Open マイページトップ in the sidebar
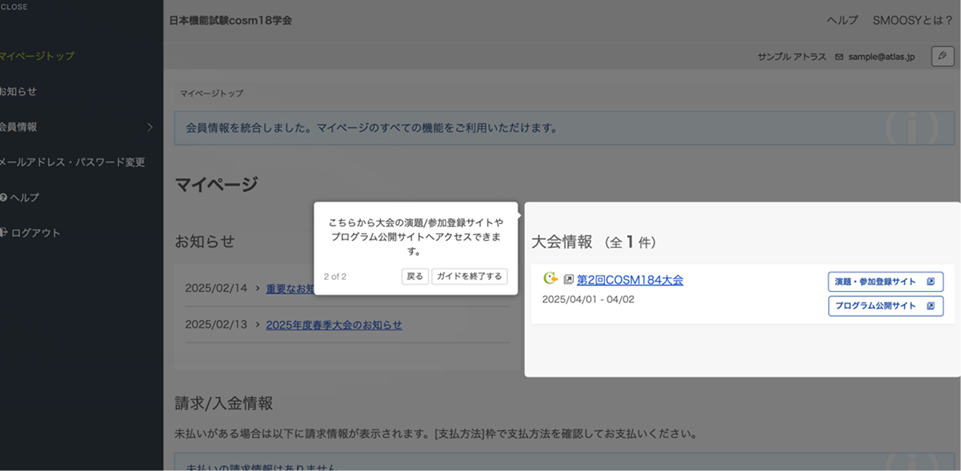 coord(37,56)
